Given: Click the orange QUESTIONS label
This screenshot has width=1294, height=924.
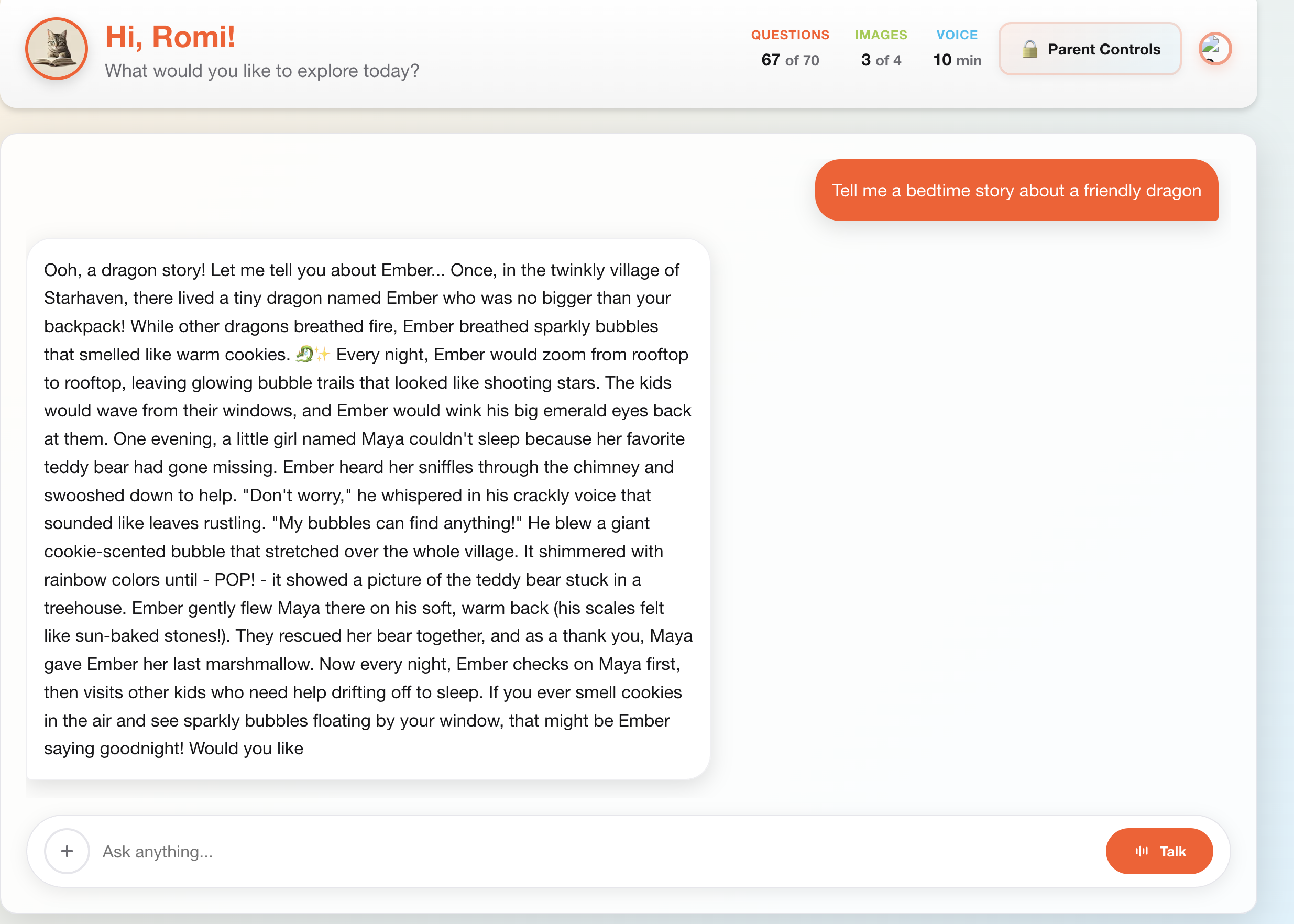Looking at the screenshot, I should point(791,35).
